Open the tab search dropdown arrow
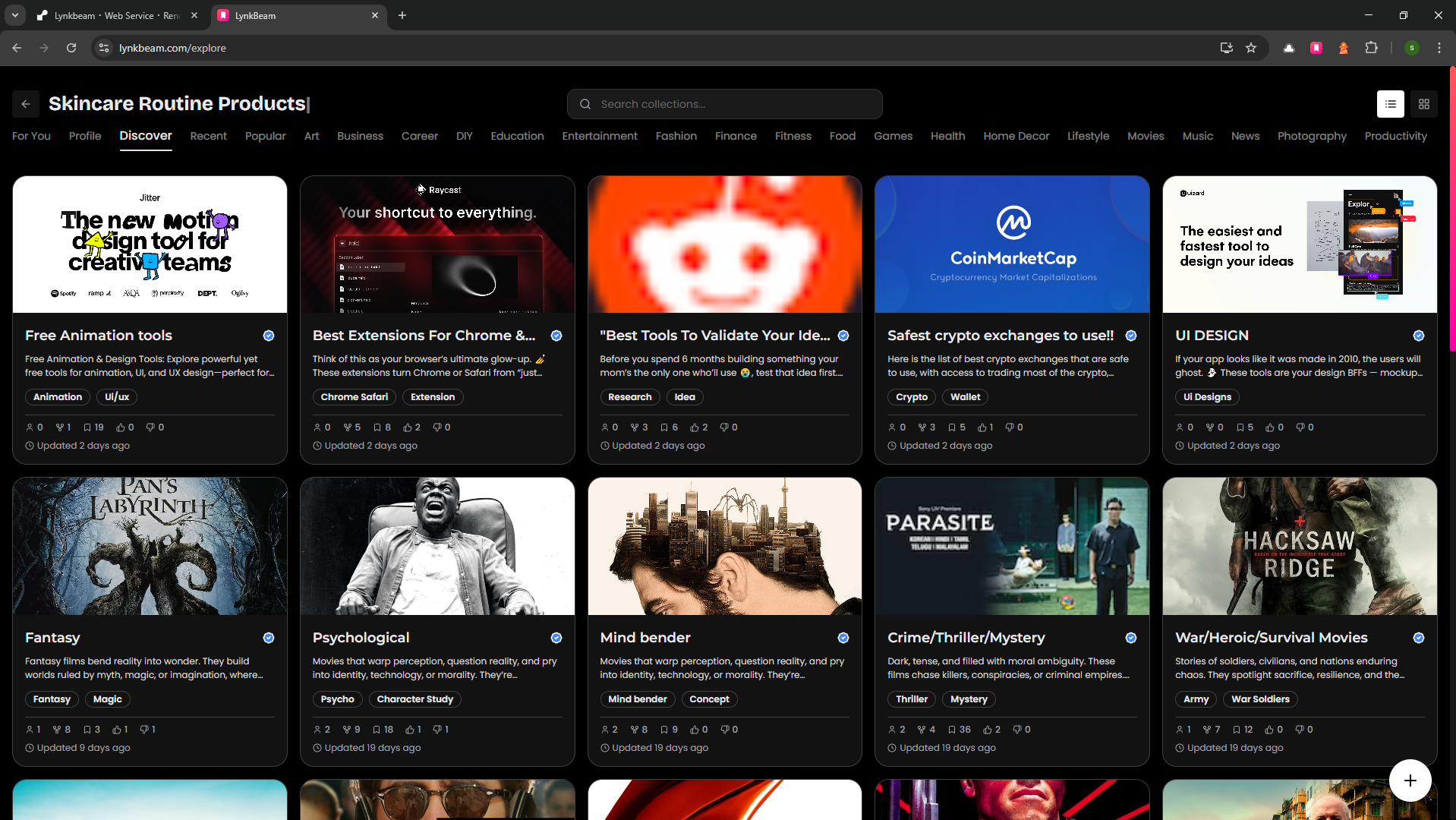This screenshot has width=1456, height=820. pos(14,15)
